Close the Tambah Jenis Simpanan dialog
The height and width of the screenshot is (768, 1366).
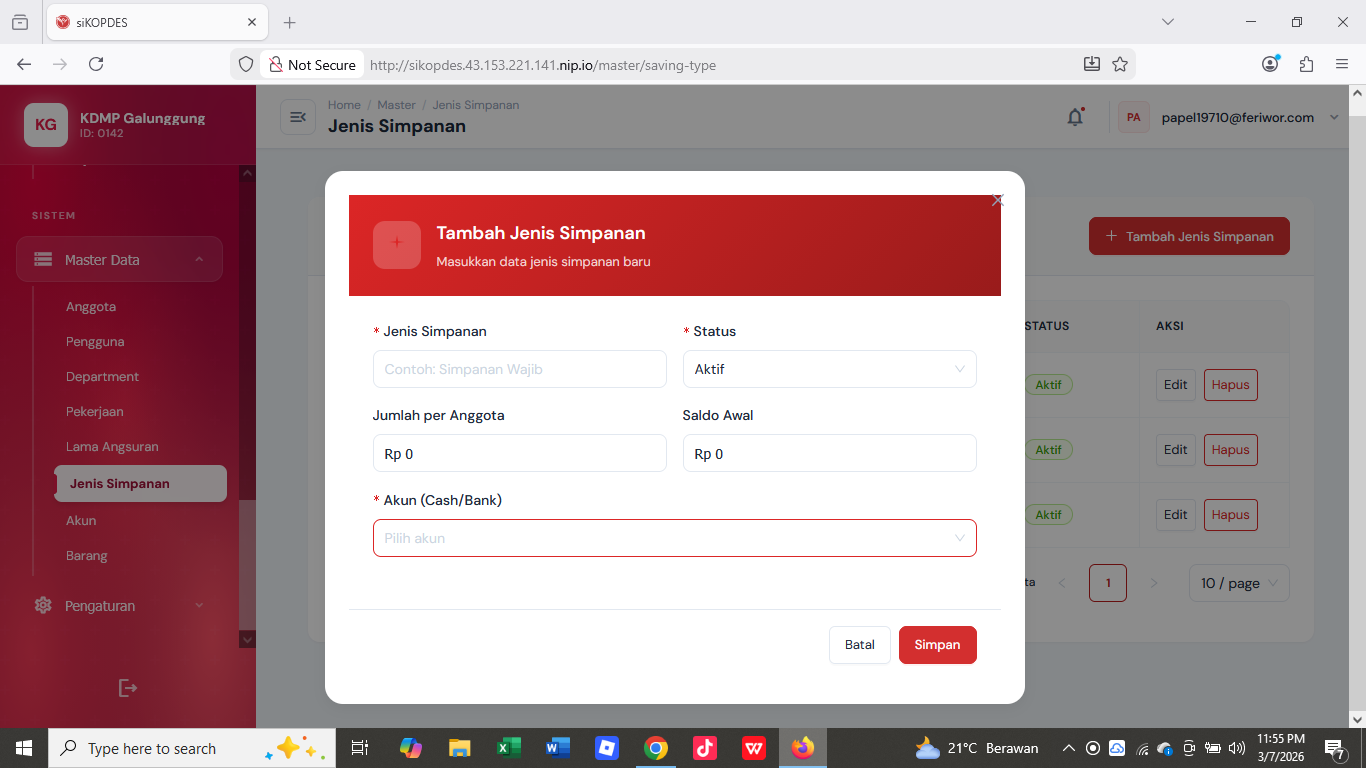point(997,200)
